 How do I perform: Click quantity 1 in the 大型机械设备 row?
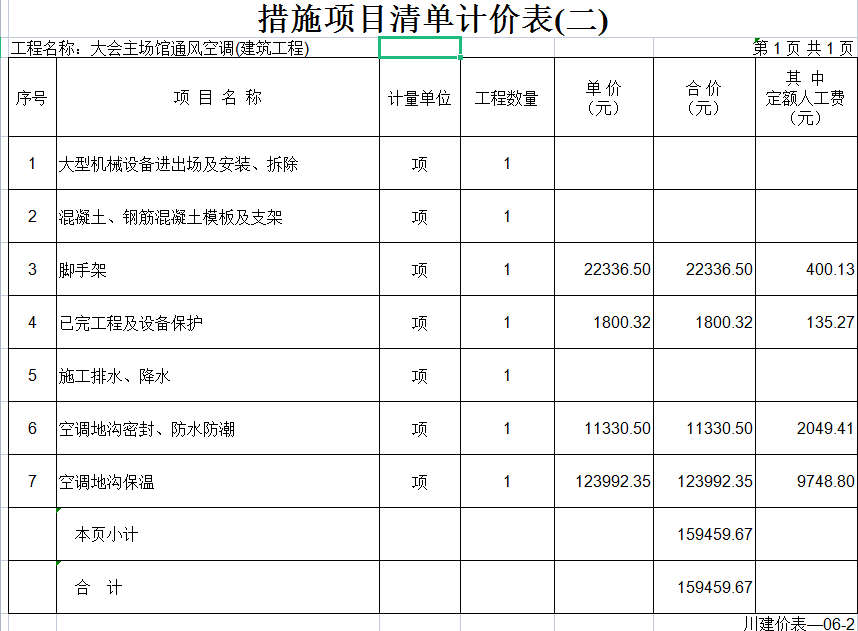(x=507, y=164)
